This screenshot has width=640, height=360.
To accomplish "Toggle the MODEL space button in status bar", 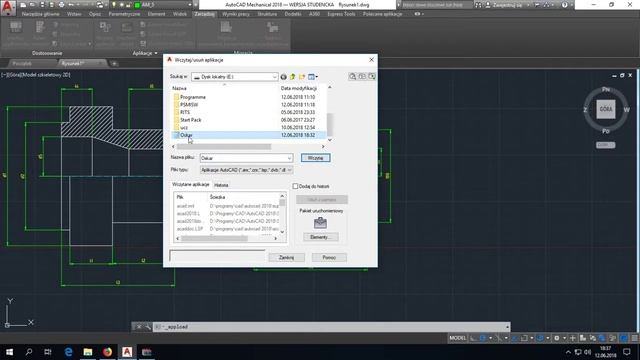I will click(x=457, y=338).
